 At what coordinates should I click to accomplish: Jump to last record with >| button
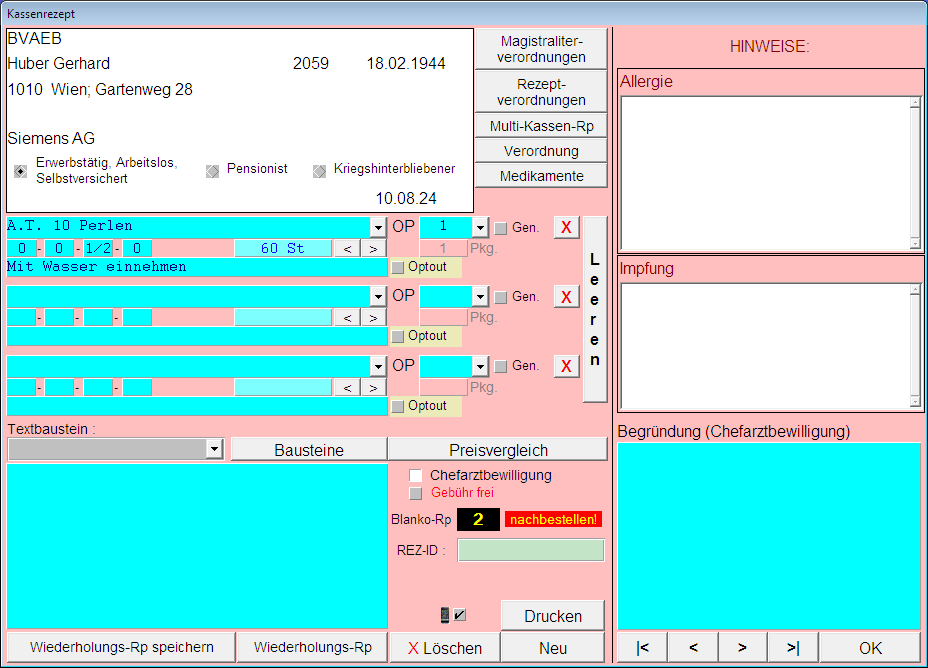click(793, 648)
